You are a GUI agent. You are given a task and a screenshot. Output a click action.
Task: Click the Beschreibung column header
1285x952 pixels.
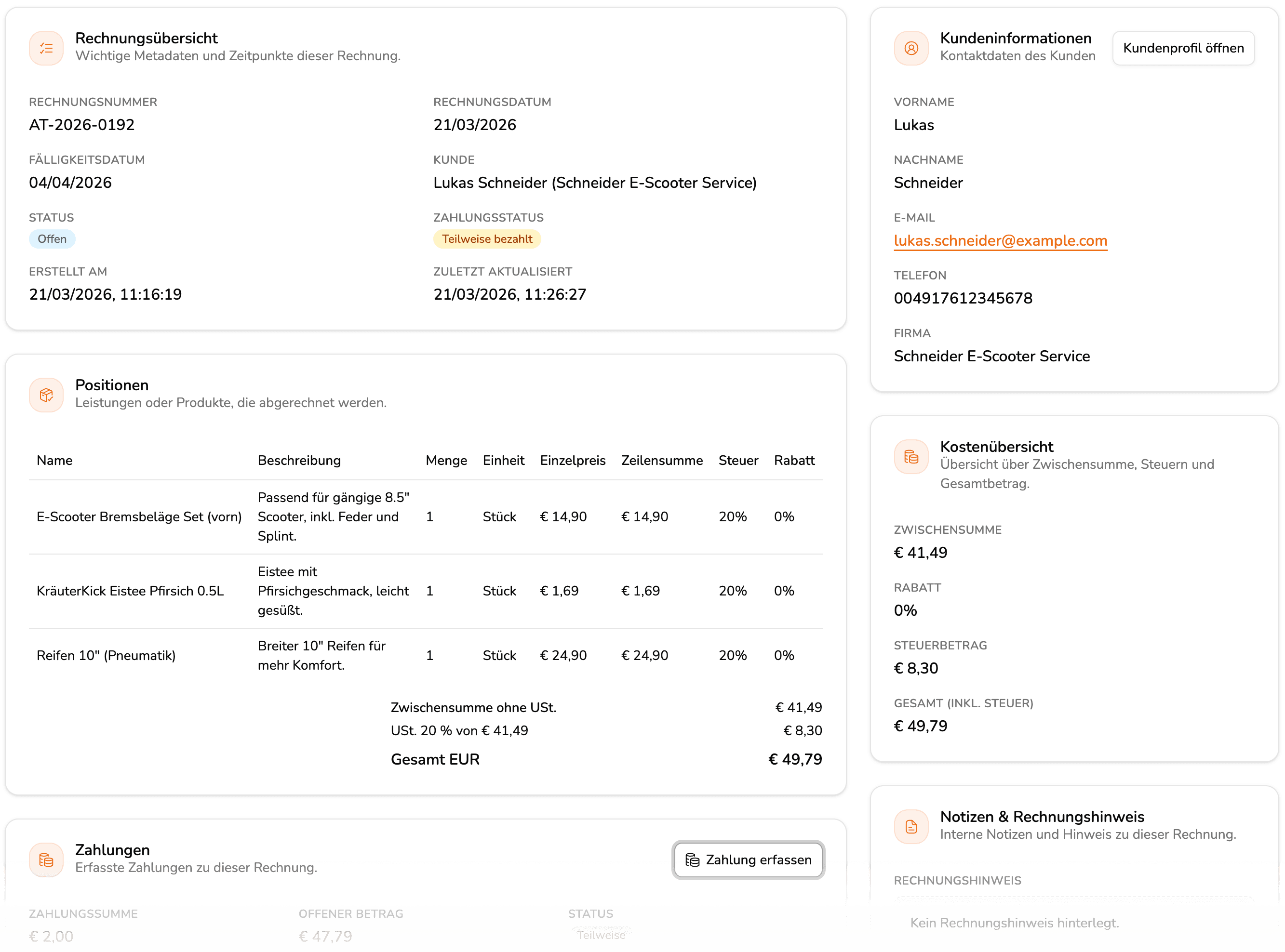tap(299, 460)
